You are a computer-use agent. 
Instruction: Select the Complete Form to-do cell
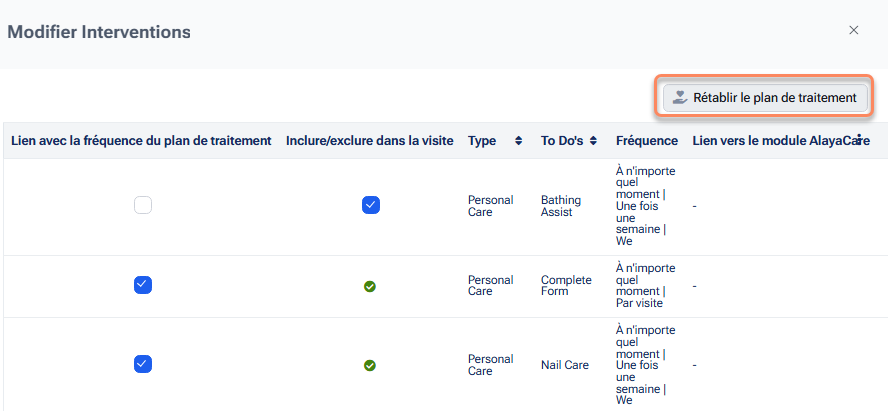point(566,286)
